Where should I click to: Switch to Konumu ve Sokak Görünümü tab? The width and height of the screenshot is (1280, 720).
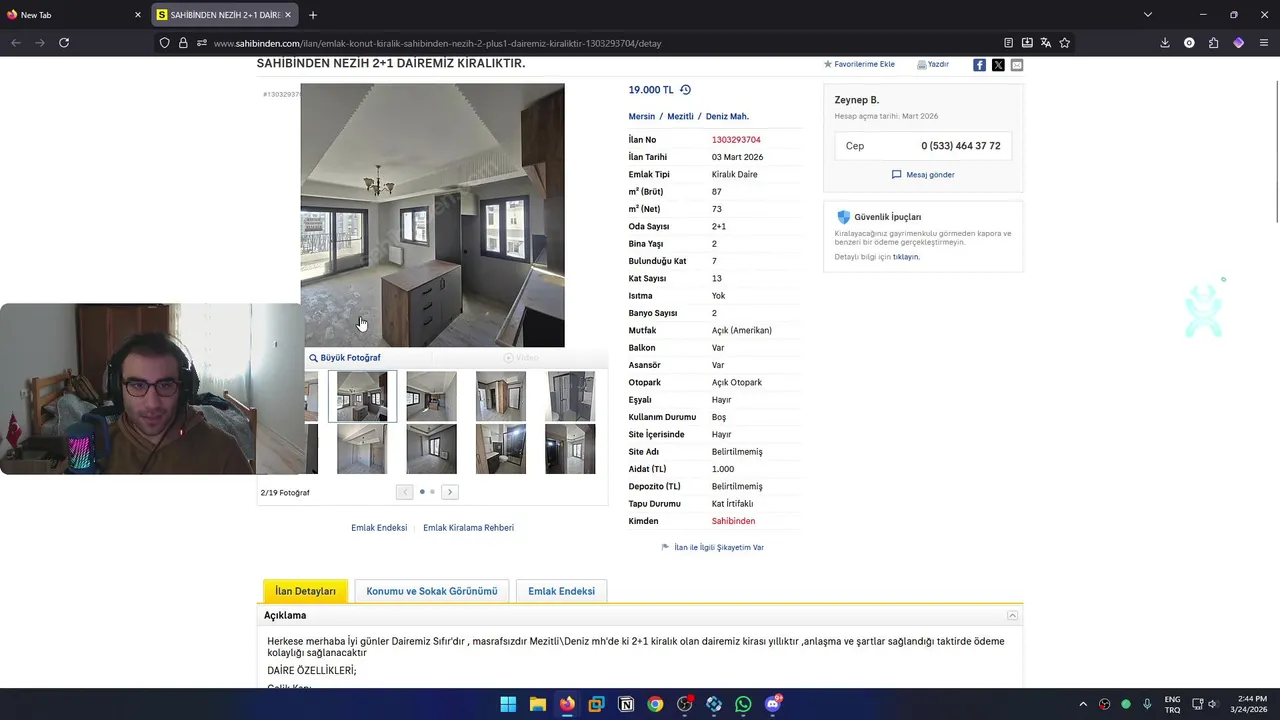pyautogui.click(x=432, y=591)
